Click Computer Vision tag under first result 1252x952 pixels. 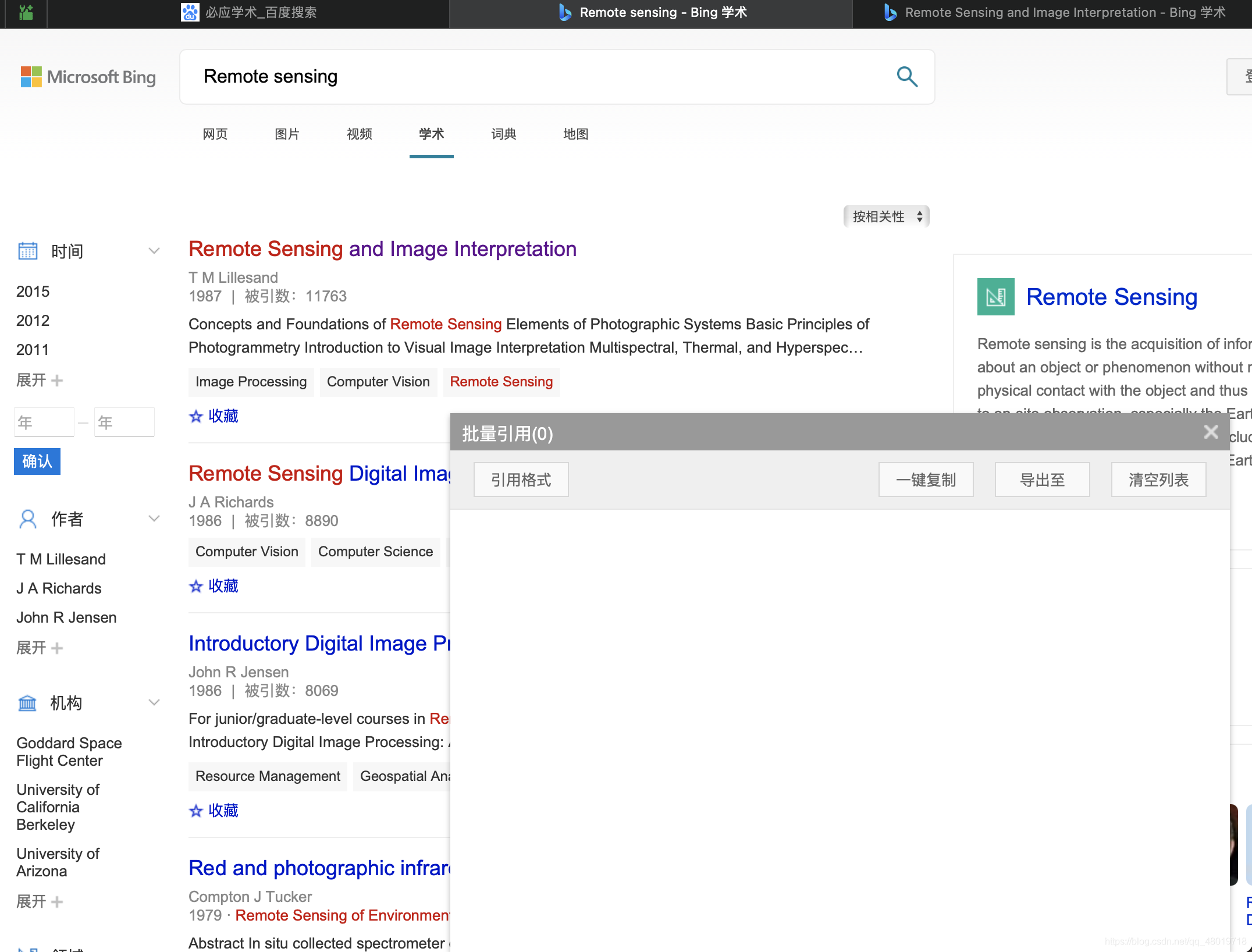[x=378, y=382]
